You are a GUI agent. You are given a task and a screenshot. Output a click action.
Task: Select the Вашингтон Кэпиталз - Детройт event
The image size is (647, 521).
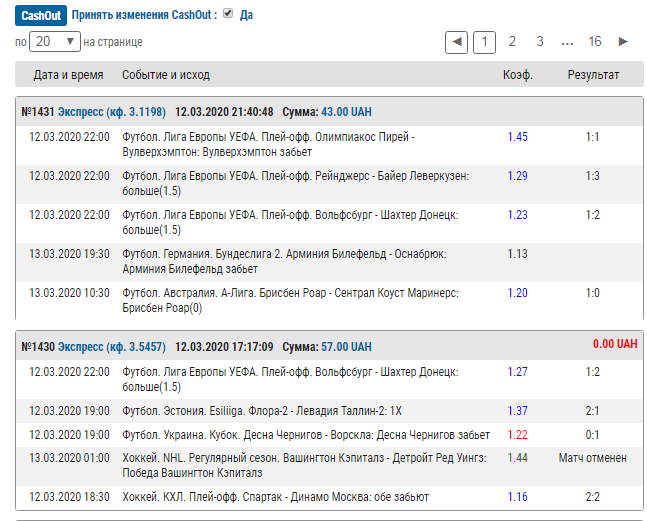304,465
